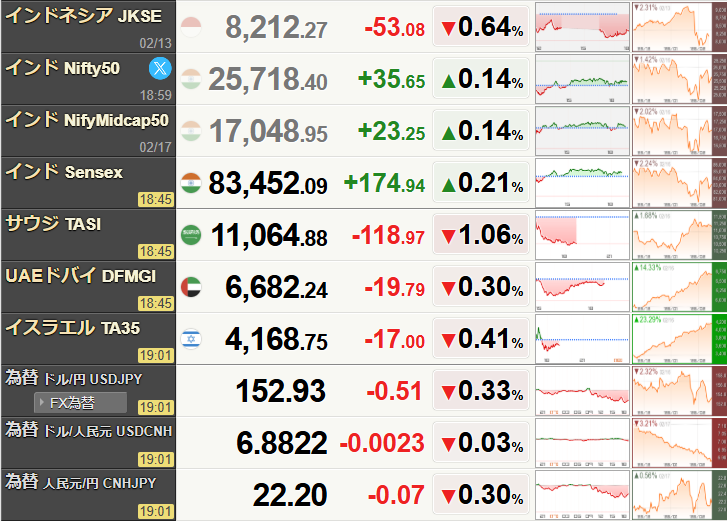Viewport: 727px width, 521px height.
Task: Click the Indonesia flag icon
Action: (191, 27)
